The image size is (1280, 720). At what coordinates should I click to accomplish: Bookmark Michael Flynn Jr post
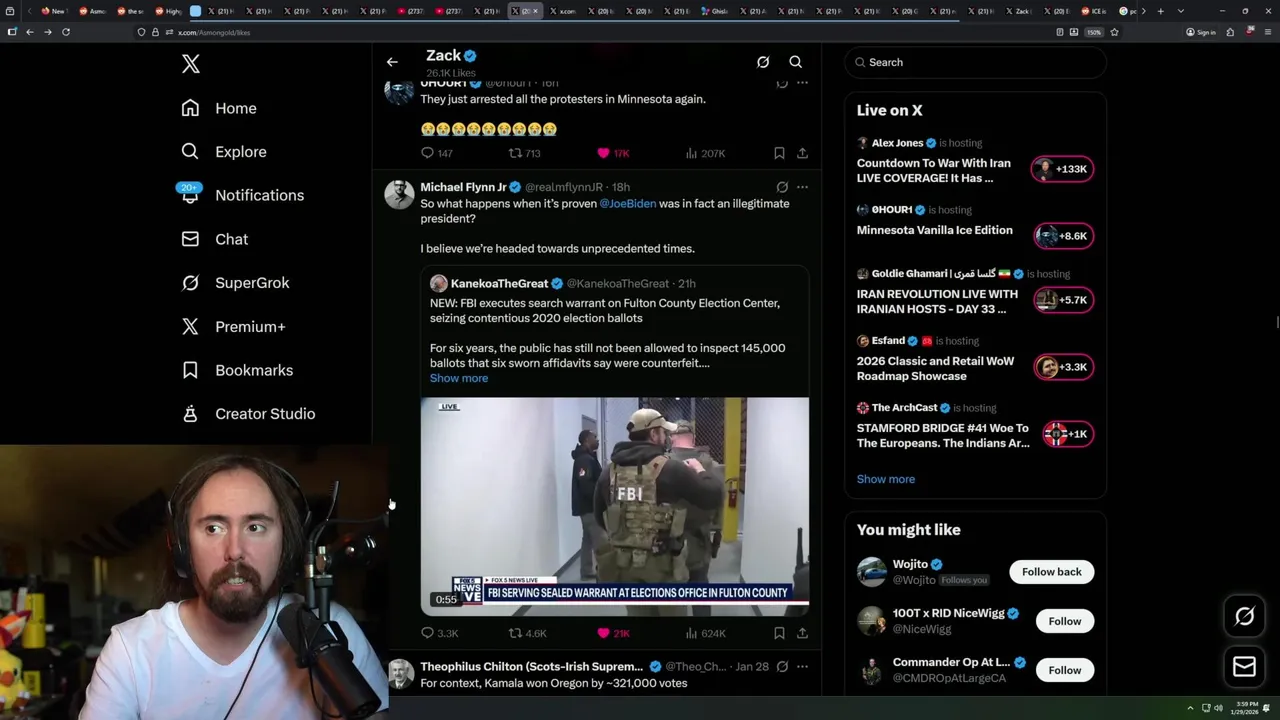point(779,633)
